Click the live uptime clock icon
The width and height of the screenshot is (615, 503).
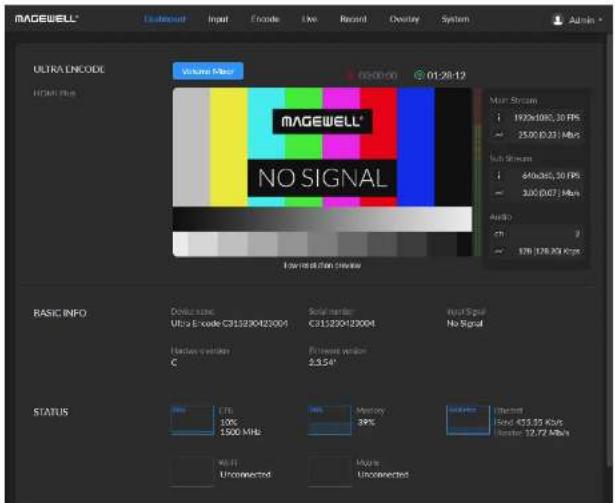(419, 75)
